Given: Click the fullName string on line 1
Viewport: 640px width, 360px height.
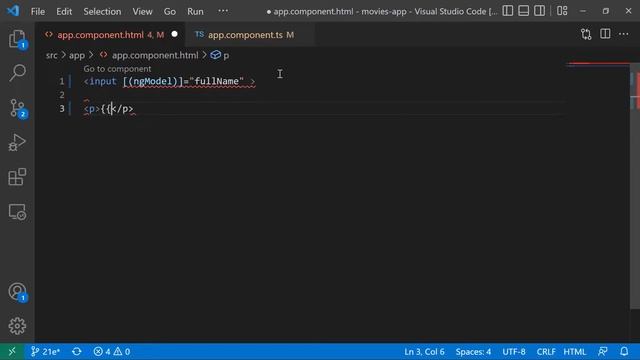Looking at the screenshot, I should [216, 81].
